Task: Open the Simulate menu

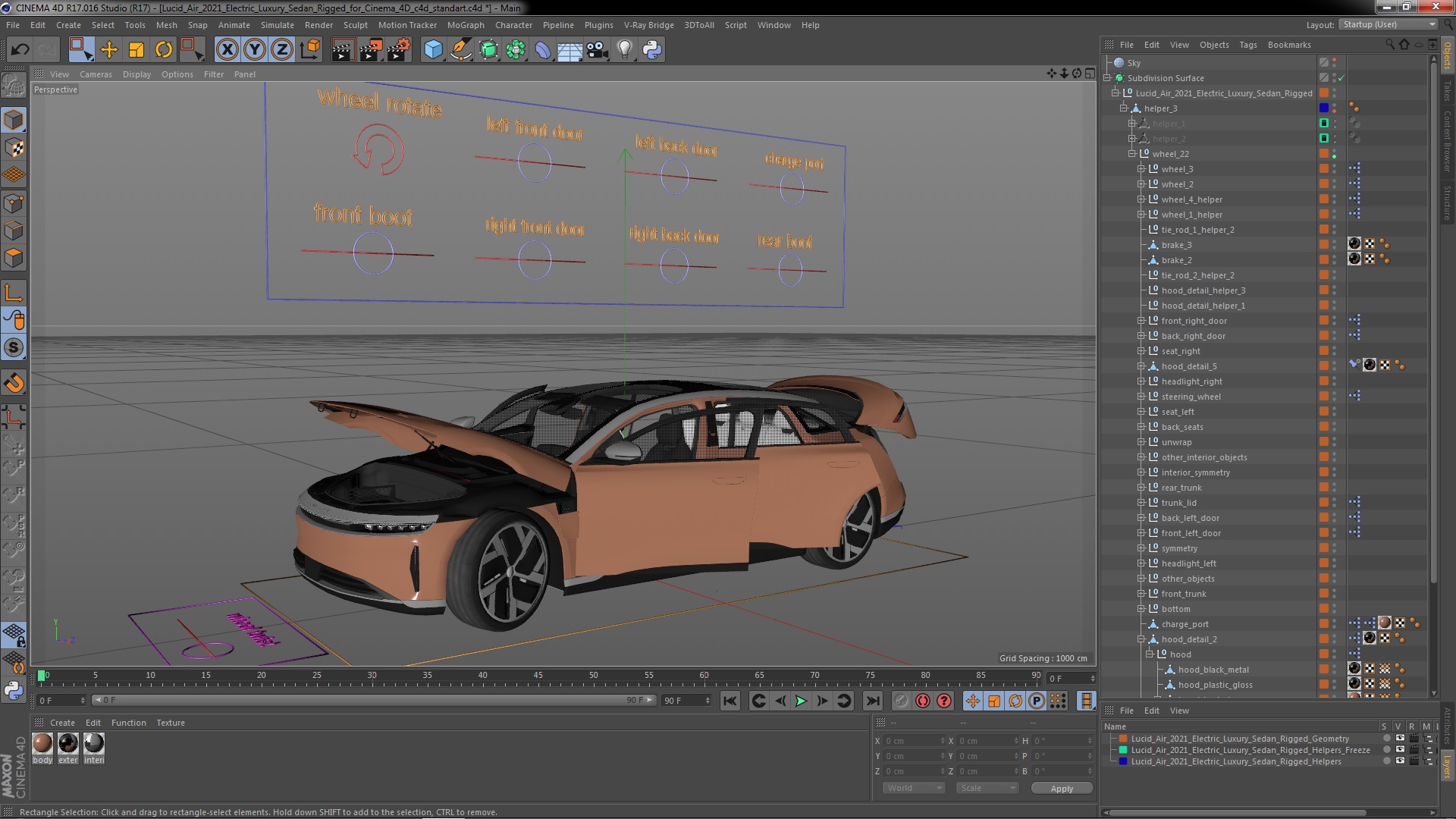Action: click(x=277, y=25)
